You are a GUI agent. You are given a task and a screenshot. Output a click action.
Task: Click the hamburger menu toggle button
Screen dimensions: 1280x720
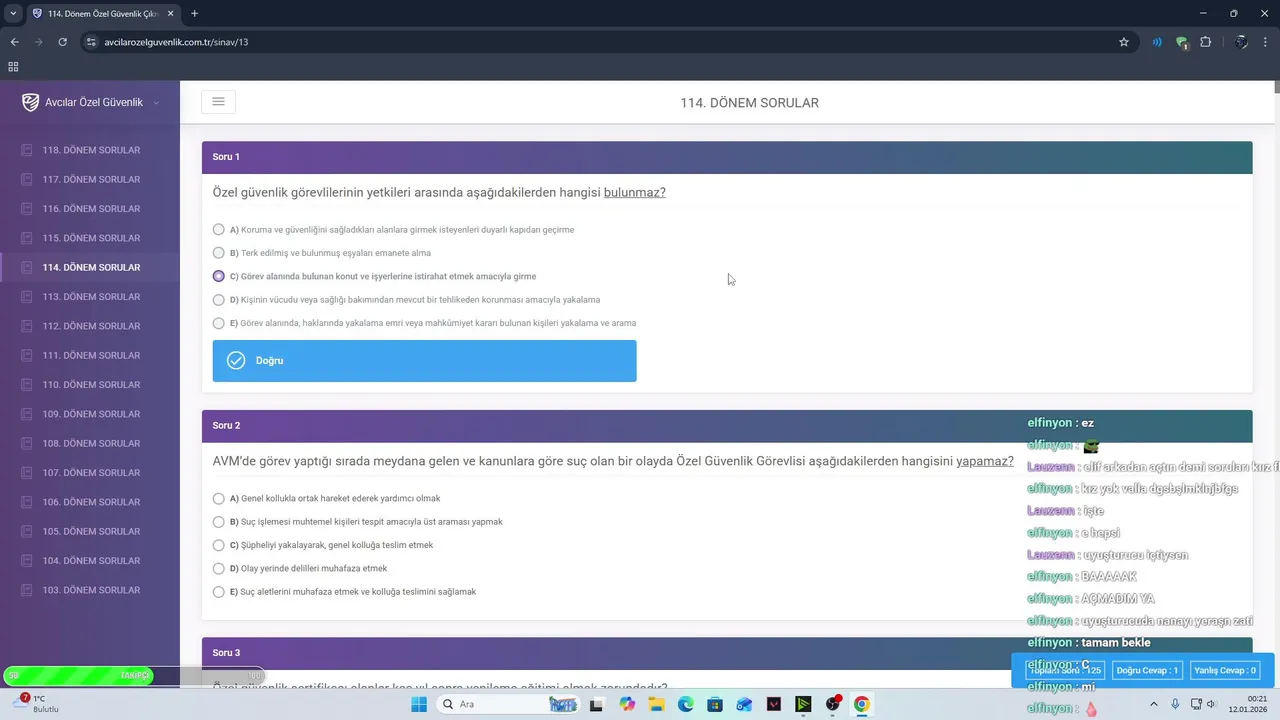218,102
